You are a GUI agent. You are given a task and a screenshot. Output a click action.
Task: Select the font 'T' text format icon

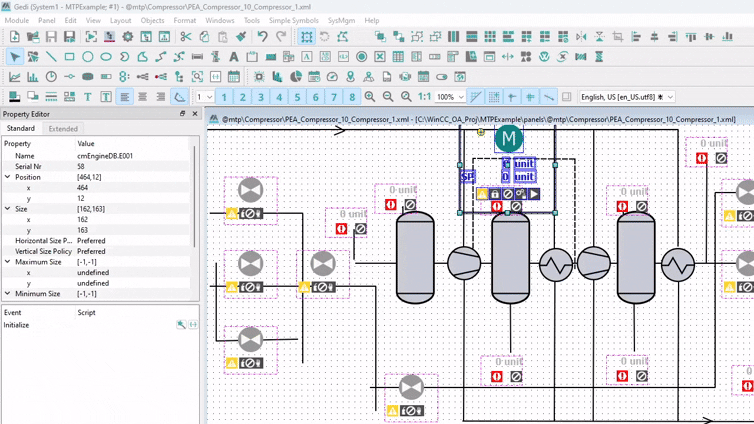pyautogui.click(x=88, y=97)
